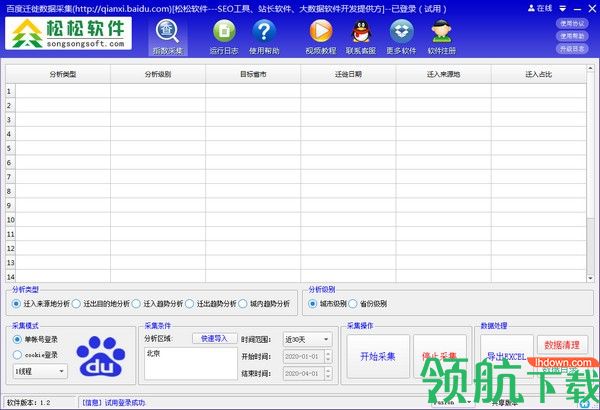Expand the 1线程 thread dropdown
The height and width of the screenshot is (410, 600).
[40, 371]
